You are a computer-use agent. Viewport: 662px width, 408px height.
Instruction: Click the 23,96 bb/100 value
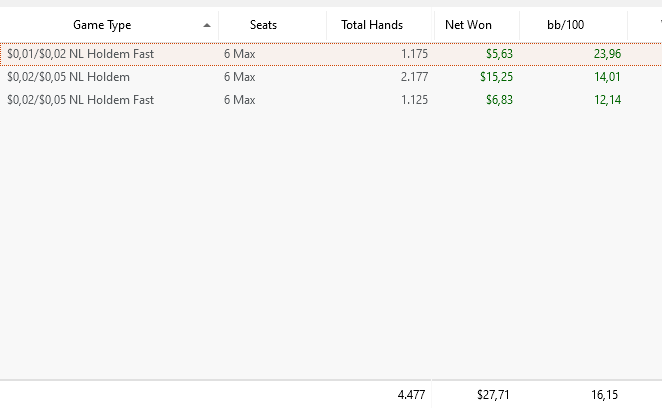[x=607, y=54]
